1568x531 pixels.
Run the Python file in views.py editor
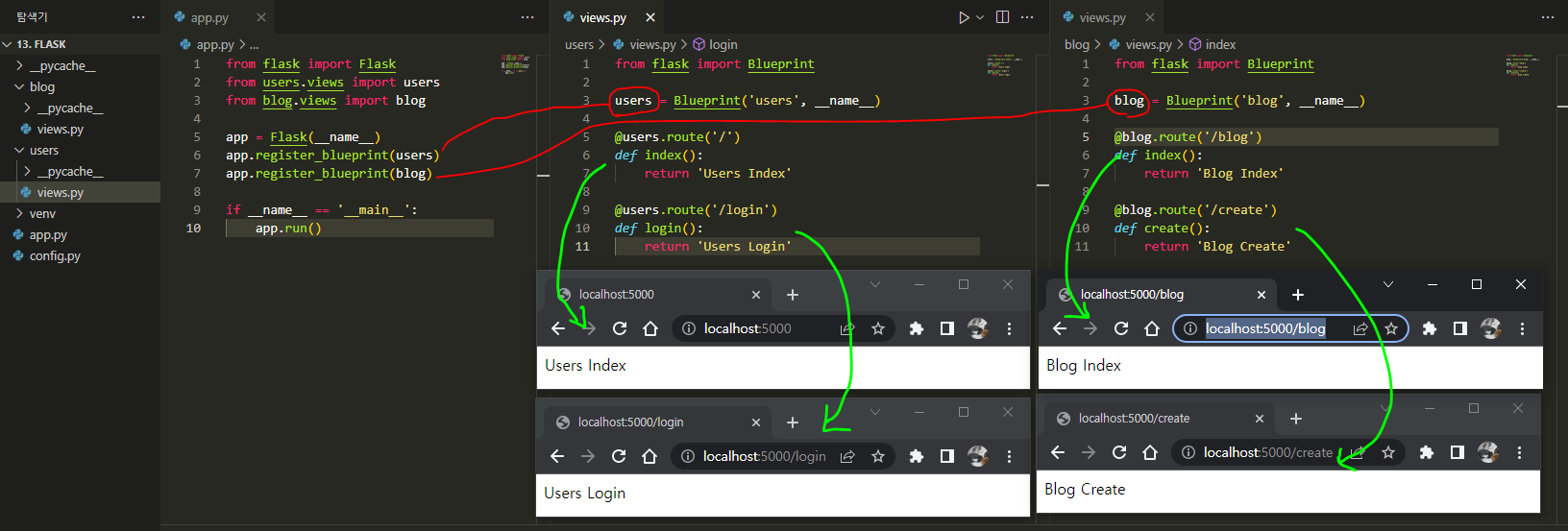click(x=964, y=17)
